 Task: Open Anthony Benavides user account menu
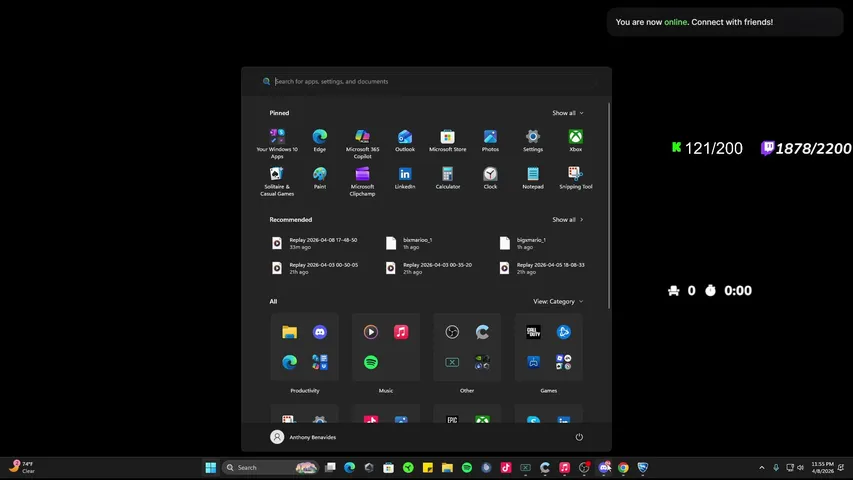click(x=304, y=437)
